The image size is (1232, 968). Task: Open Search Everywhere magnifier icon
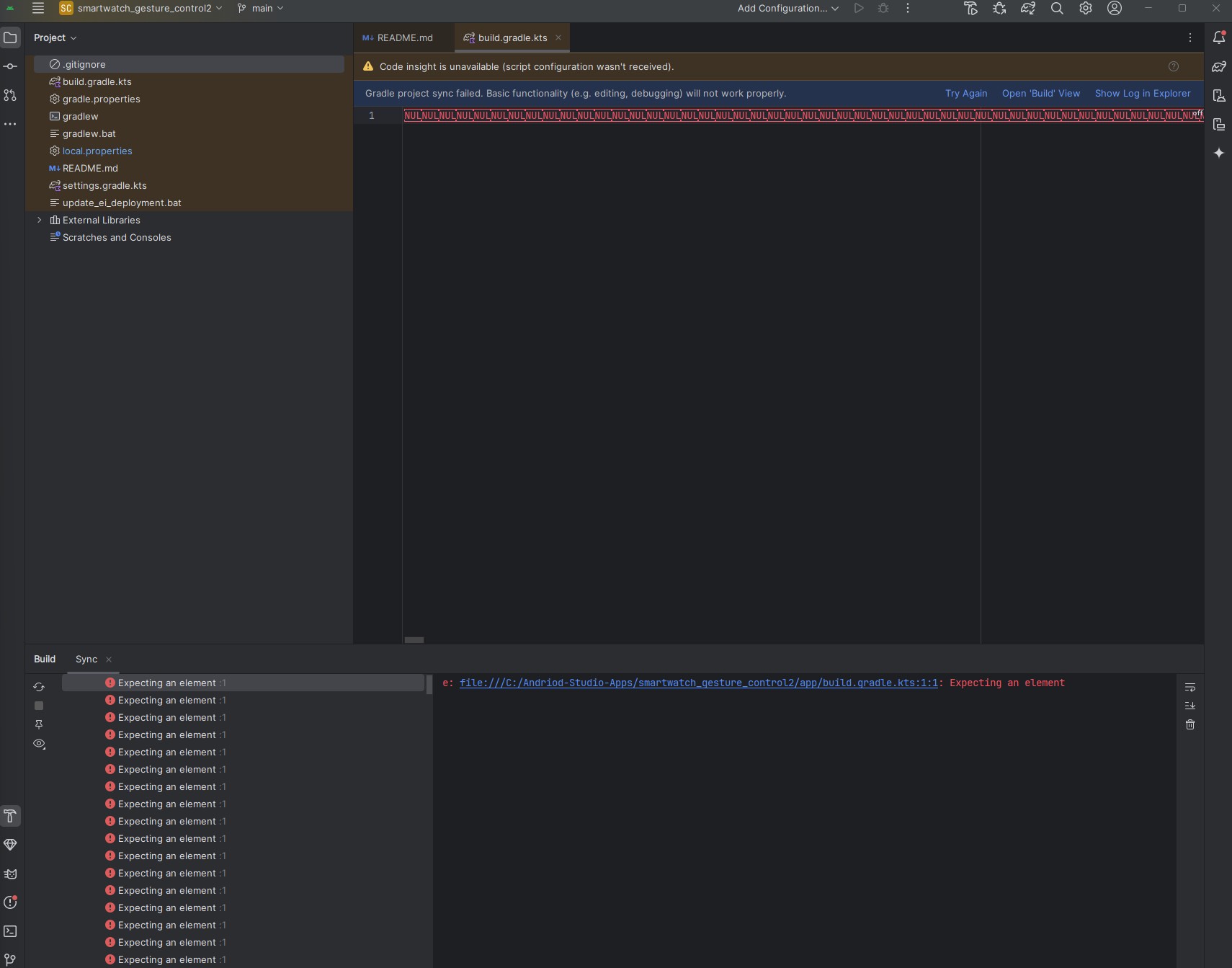coord(1057,9)
